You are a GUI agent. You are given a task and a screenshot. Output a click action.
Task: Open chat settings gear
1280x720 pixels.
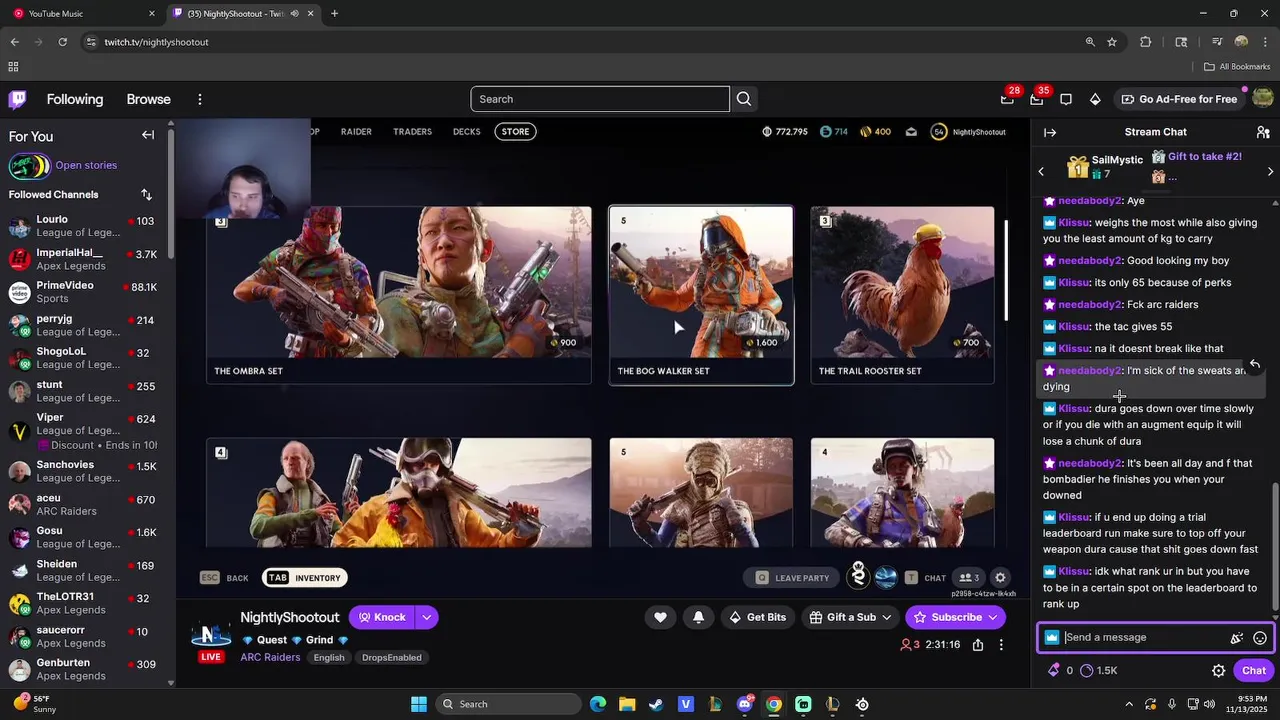click(1218, 671)
